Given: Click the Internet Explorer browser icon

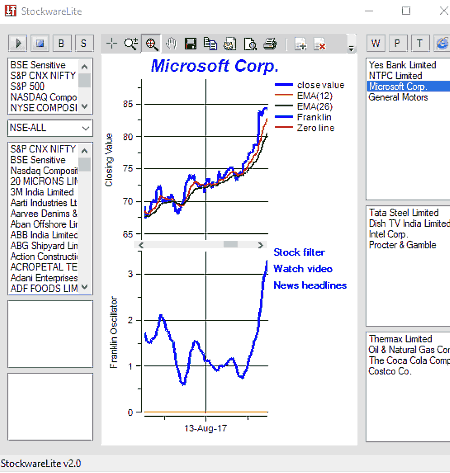Looking at the screenshot, I should 442,43.
